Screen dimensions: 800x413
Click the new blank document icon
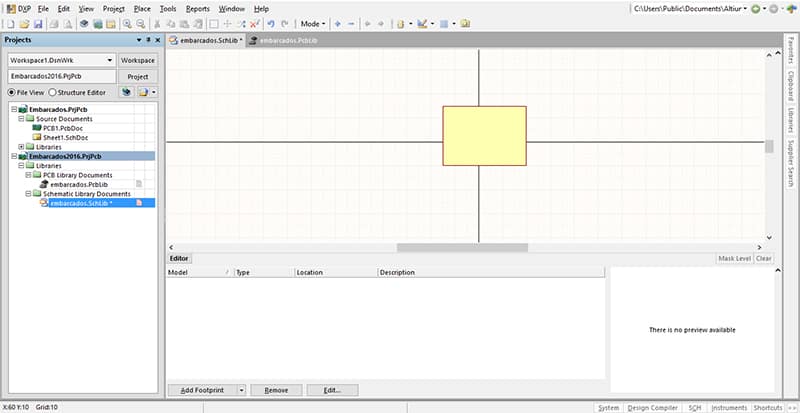(8, 23)
